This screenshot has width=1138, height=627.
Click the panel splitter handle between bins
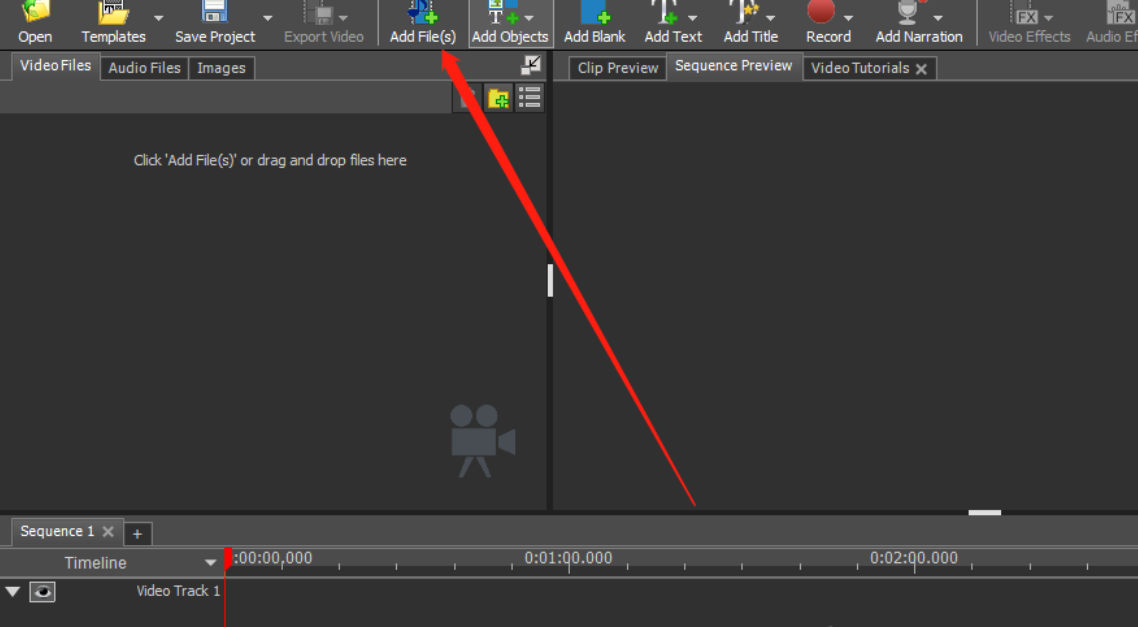pos(550,280)
